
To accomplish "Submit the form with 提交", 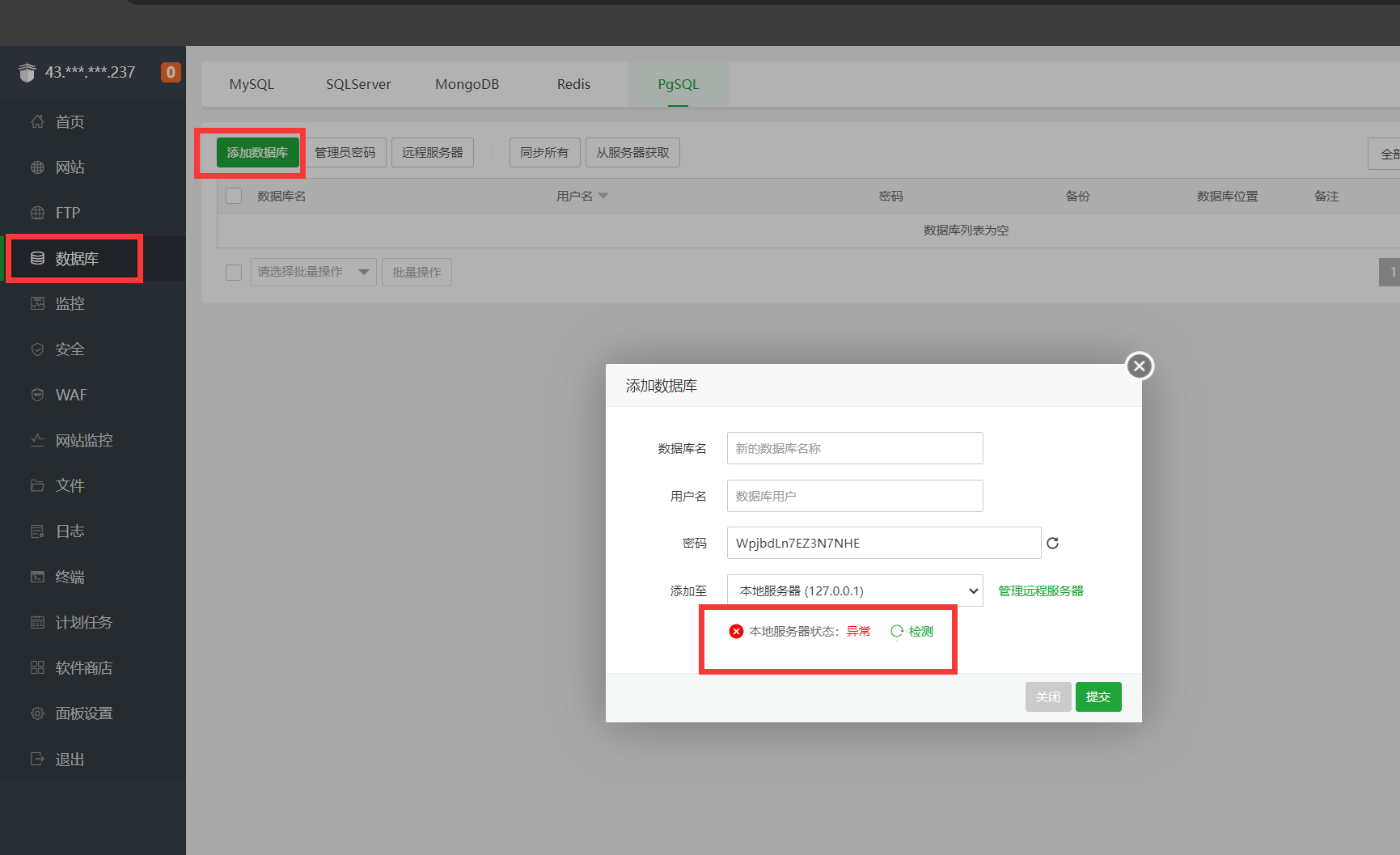I will tap(1098, 696).
